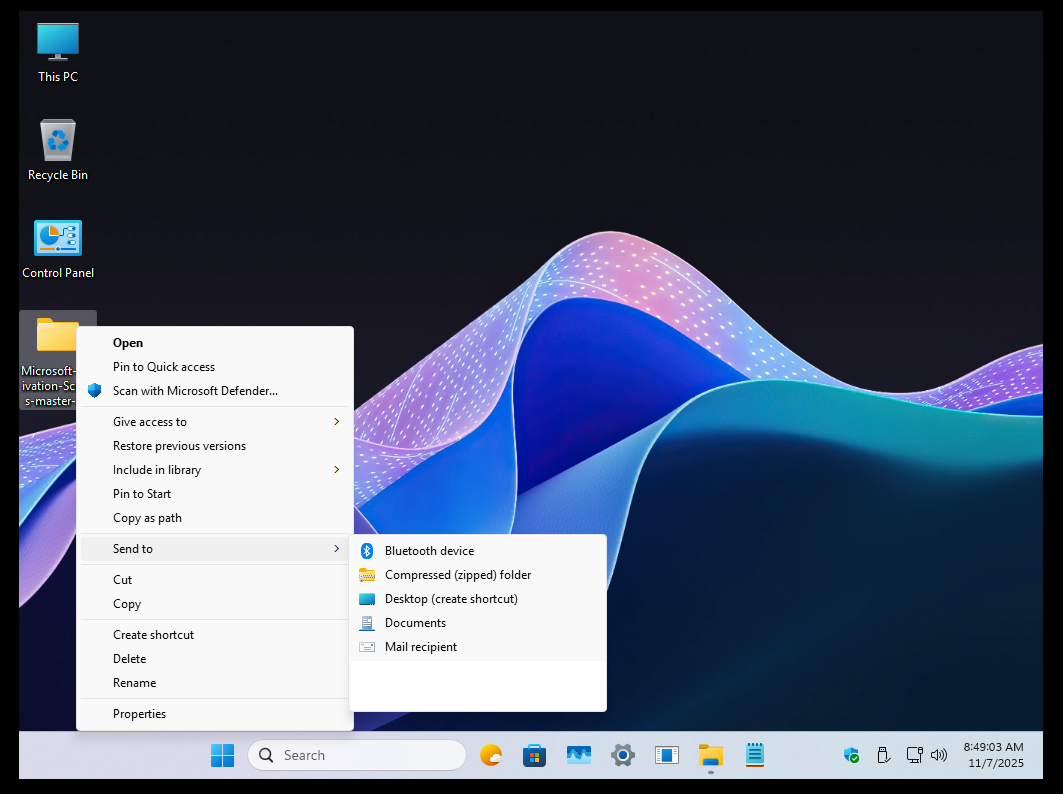Screen dimensions: 1063x794
Task: Choose Open from the context menu
Action: point(215,343)
